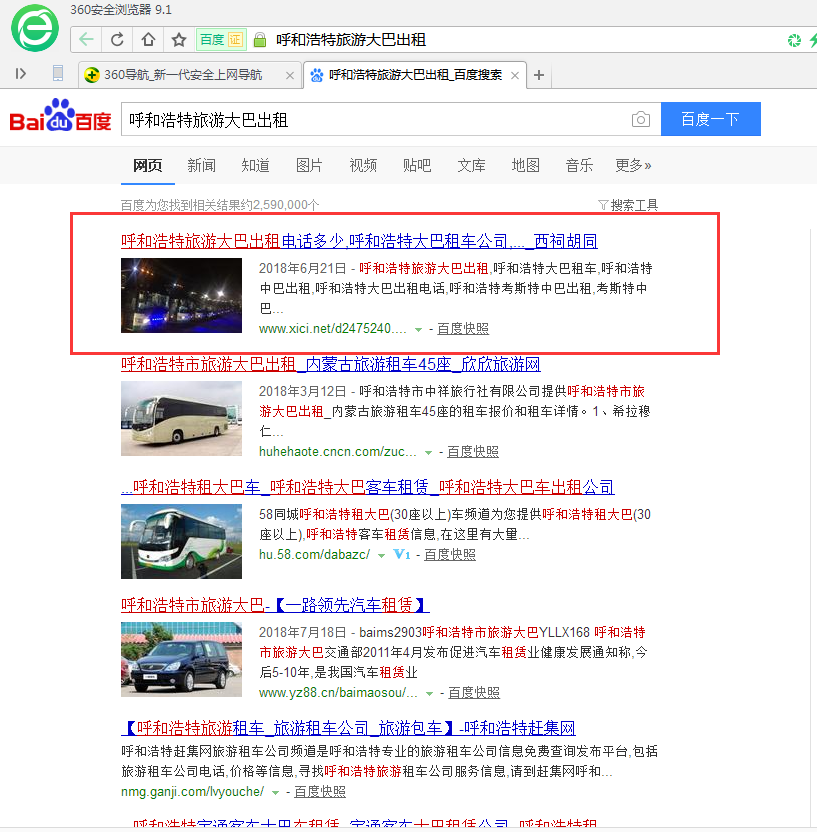Reload the page with the refresh icon
The height and width of the screenshot is (832, 817).
[x=117, y=40]
